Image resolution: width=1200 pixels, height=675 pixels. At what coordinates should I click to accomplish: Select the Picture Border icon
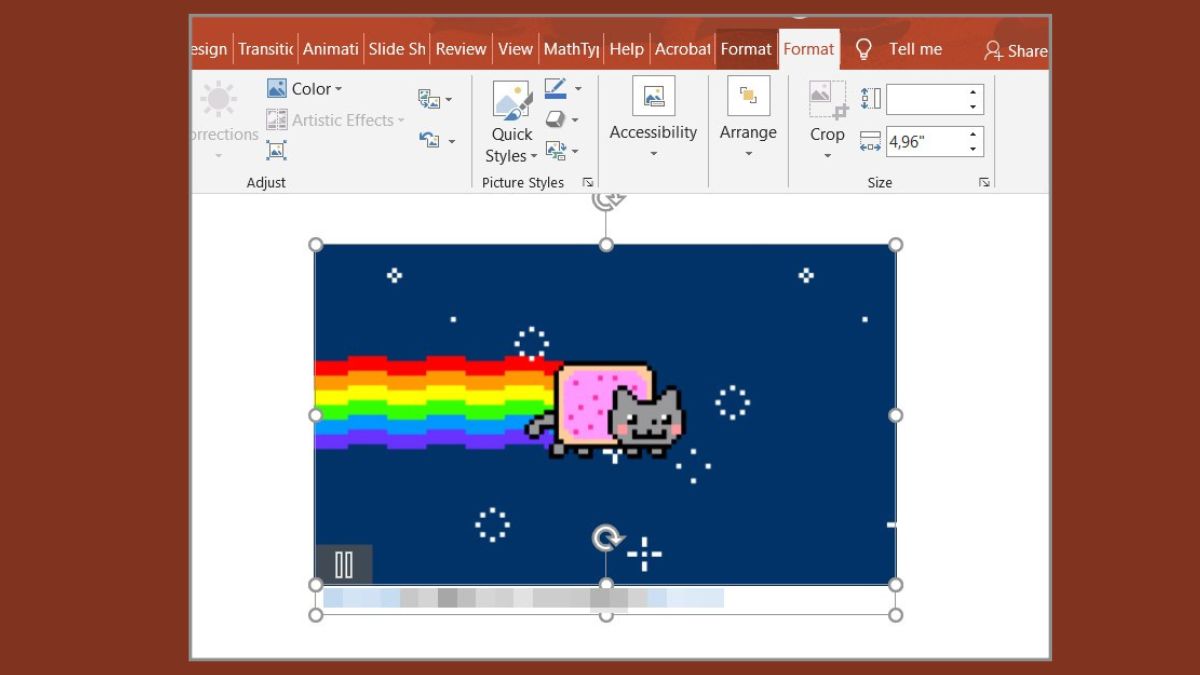click(557, 88)
